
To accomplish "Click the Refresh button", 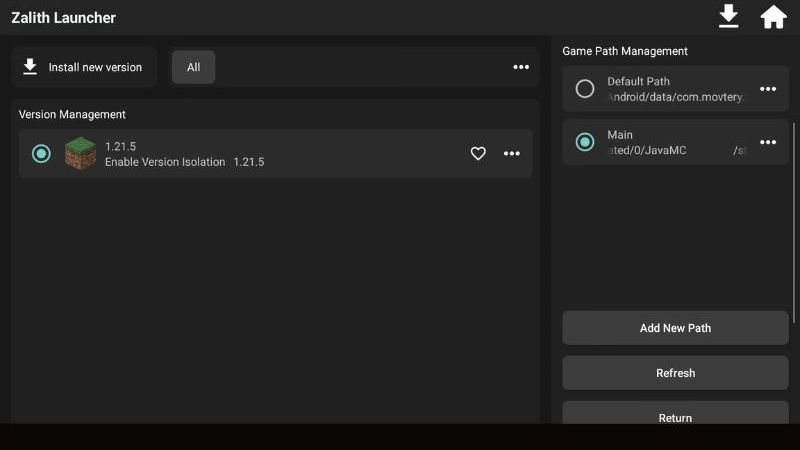I will point(675,373).
